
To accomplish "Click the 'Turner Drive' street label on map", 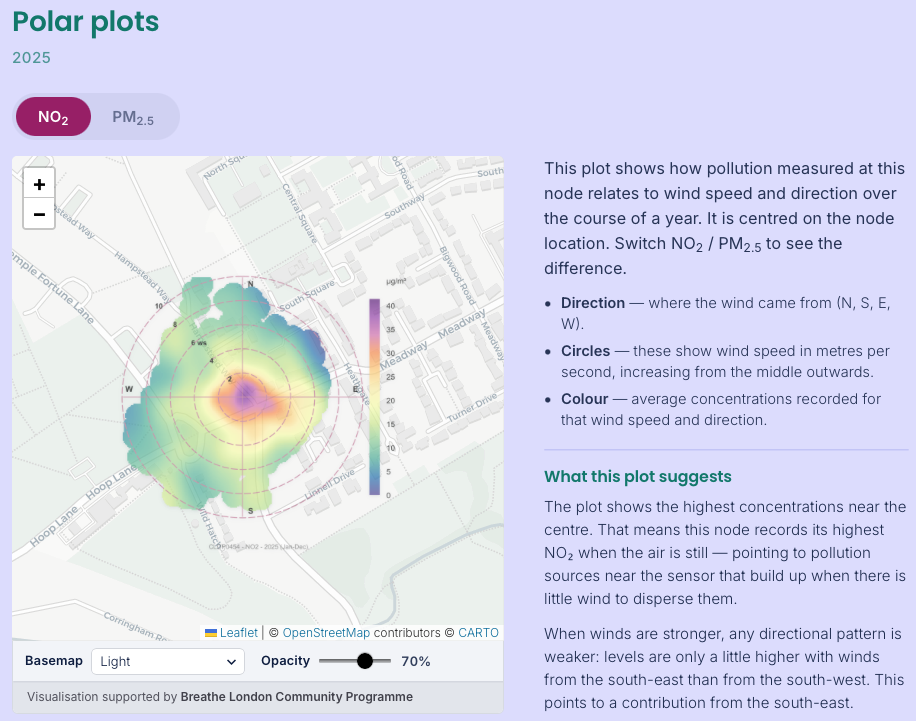I will point(472,407).
